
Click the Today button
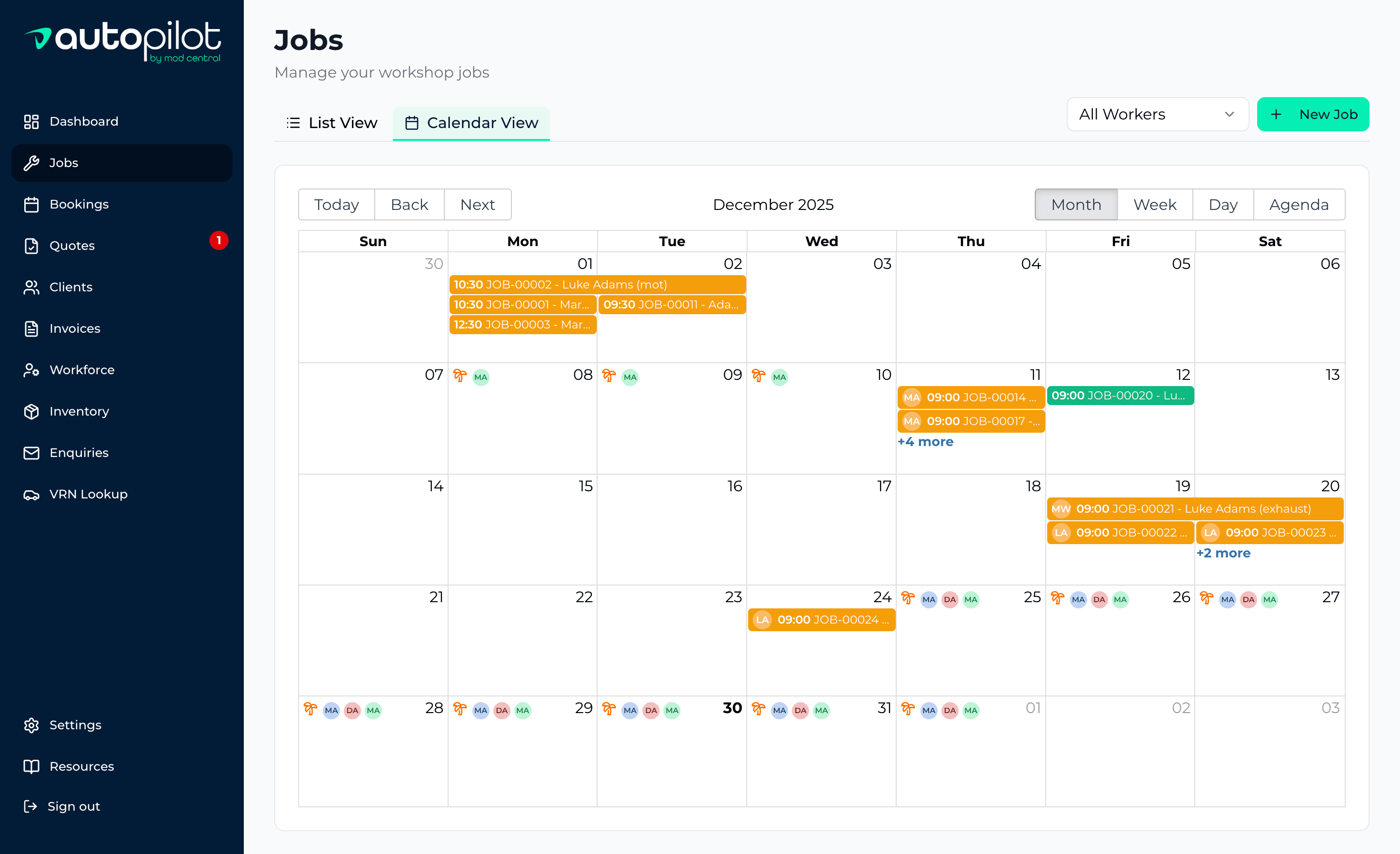pyautogui.click(x=336, y=204)
